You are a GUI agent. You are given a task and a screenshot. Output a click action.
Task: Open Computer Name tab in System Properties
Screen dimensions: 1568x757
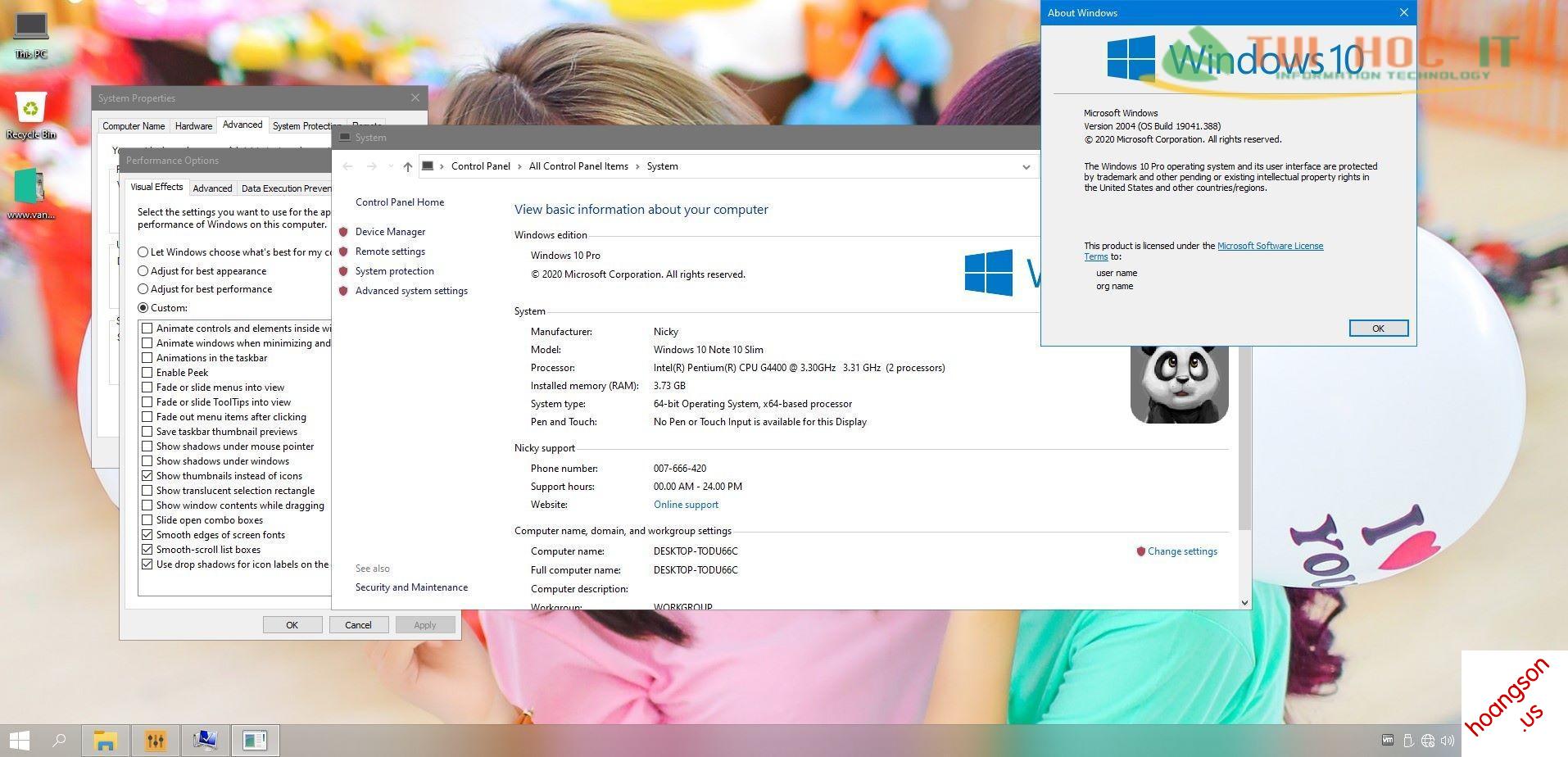pos(134,126)
